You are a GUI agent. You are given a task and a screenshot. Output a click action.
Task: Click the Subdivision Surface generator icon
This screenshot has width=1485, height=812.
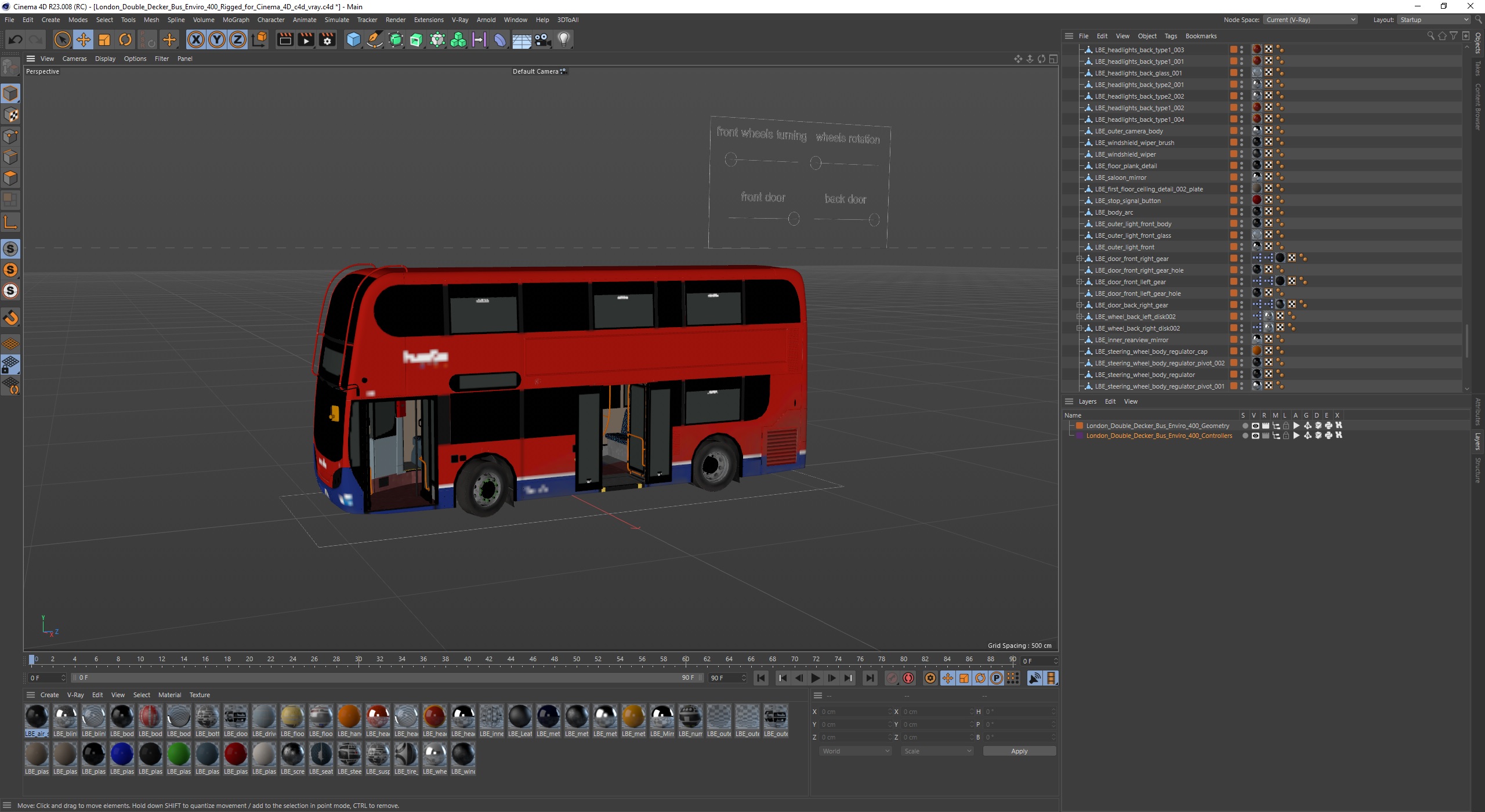coord(396,39)
